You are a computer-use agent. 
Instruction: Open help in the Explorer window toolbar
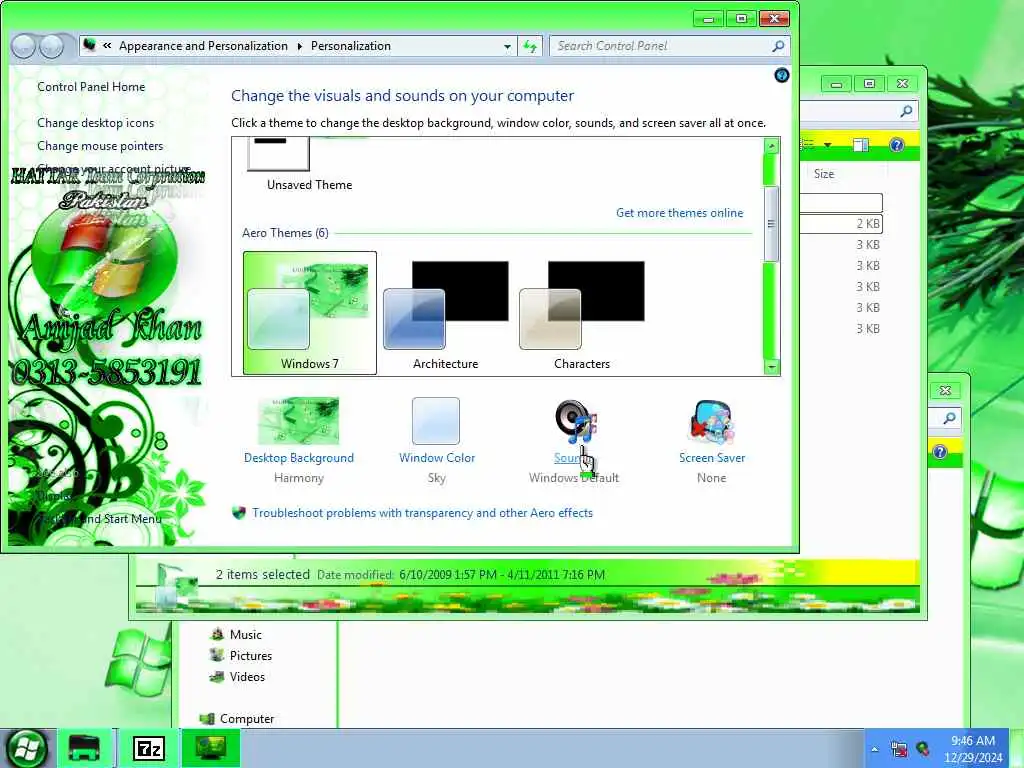click(x=897, y=144)
